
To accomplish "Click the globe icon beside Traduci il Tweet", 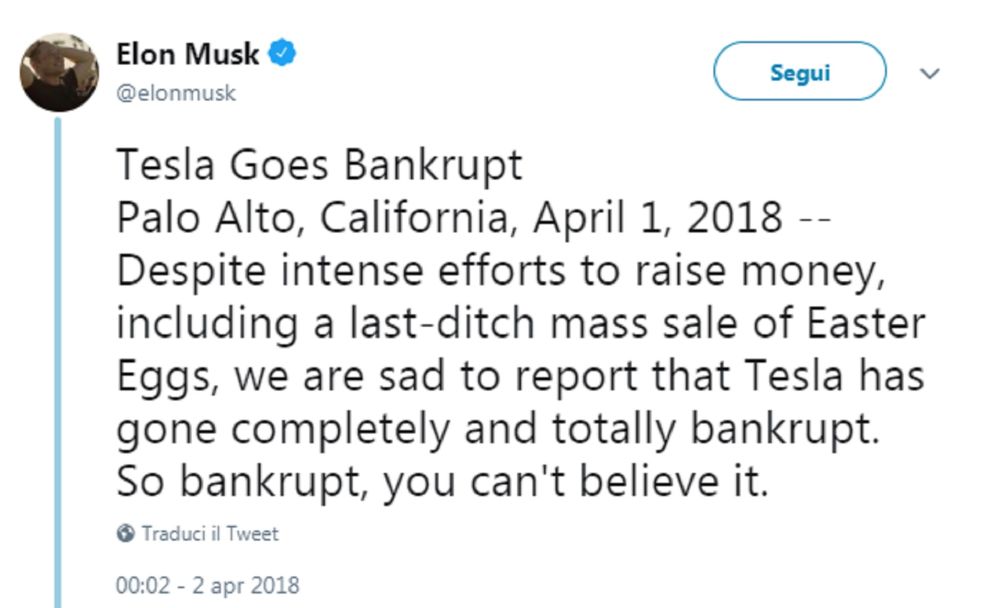I will click(x=124, y=535).
